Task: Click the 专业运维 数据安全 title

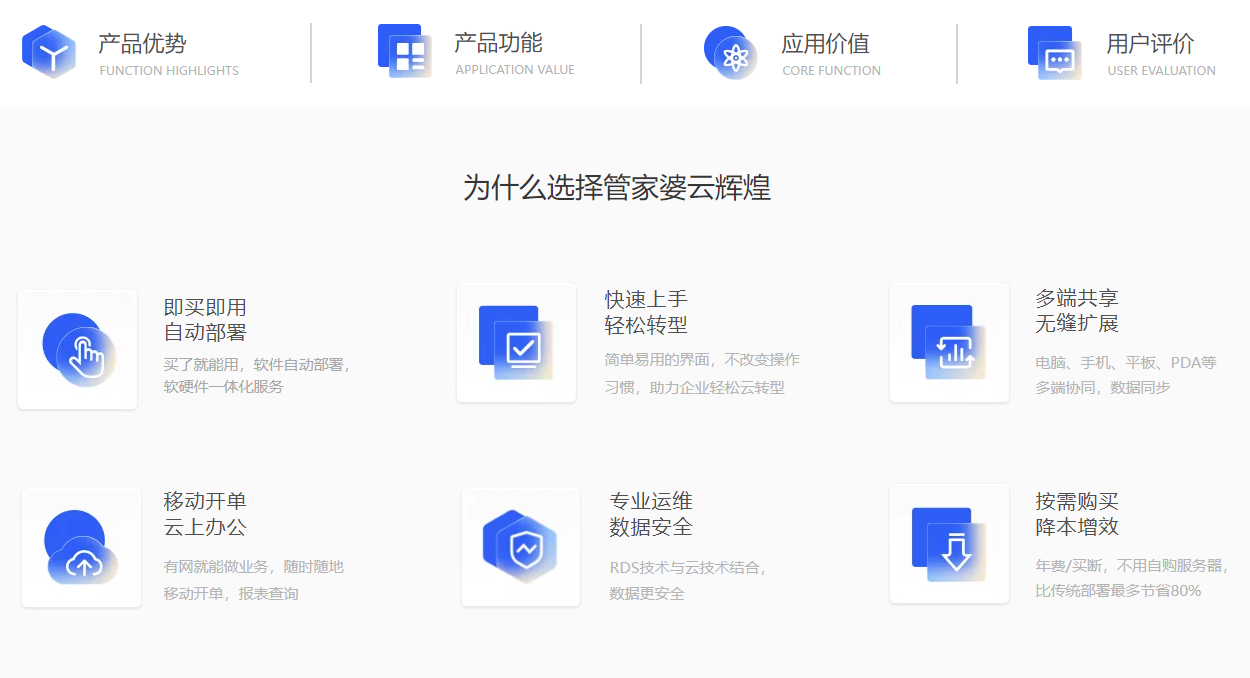Action: point(651,514)
